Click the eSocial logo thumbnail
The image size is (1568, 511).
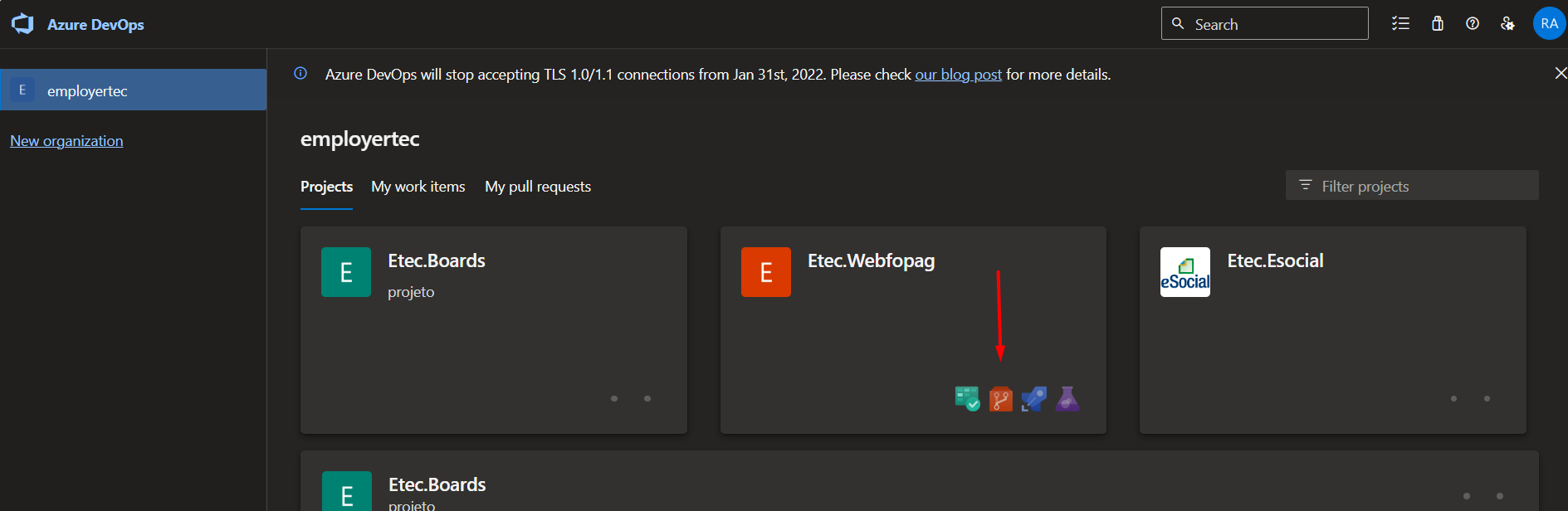[1185, 272]
